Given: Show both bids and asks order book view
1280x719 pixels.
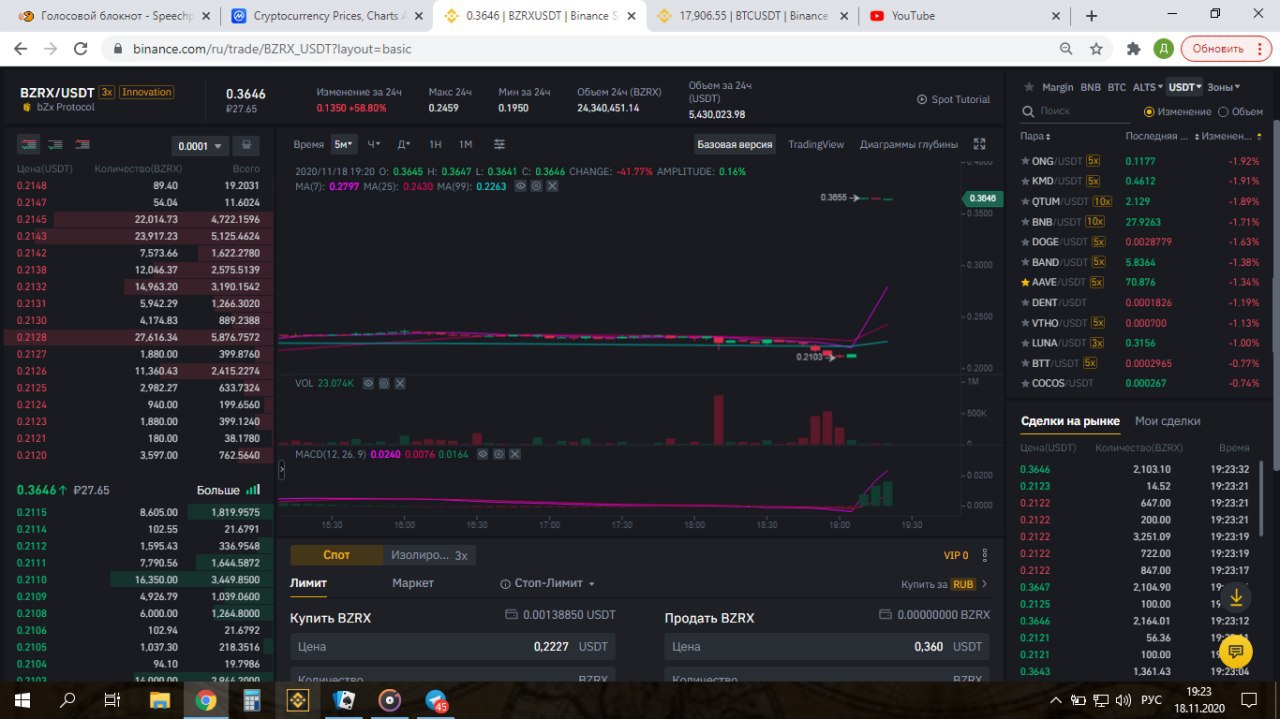Looking at the screenshot, I should (x=29, y=145).
